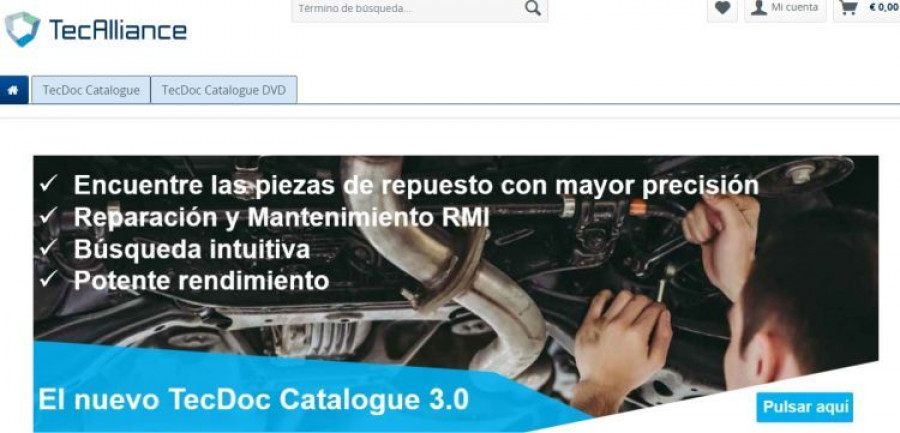Click the 'Pulsar aquí' button
900x433 pixels.
(x=805, y=407)
